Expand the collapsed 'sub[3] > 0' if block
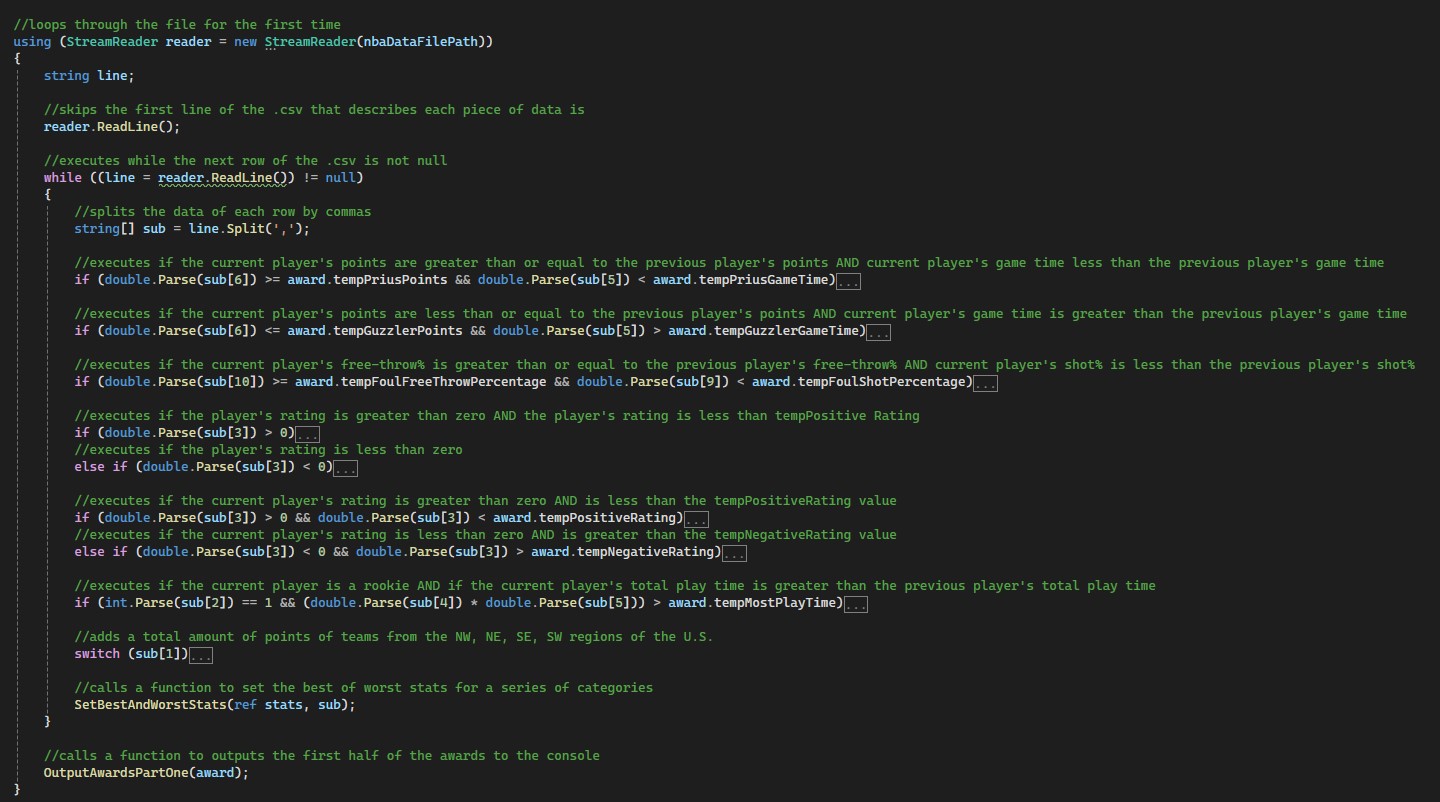 point(307,434)
